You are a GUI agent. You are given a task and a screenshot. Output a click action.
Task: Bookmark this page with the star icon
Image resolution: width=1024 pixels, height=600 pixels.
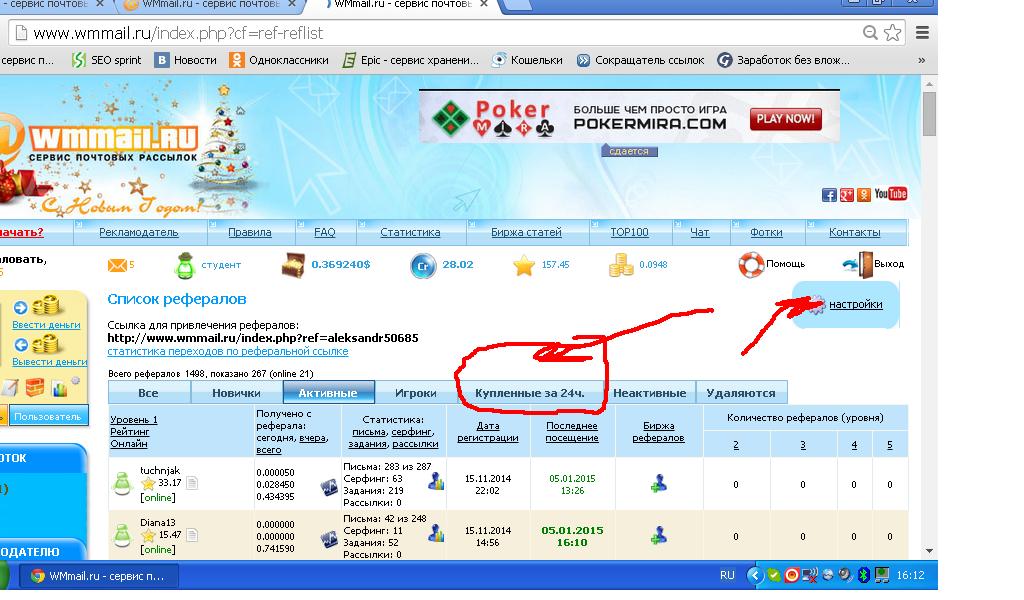pyautogui.click(x=893, y=33)
